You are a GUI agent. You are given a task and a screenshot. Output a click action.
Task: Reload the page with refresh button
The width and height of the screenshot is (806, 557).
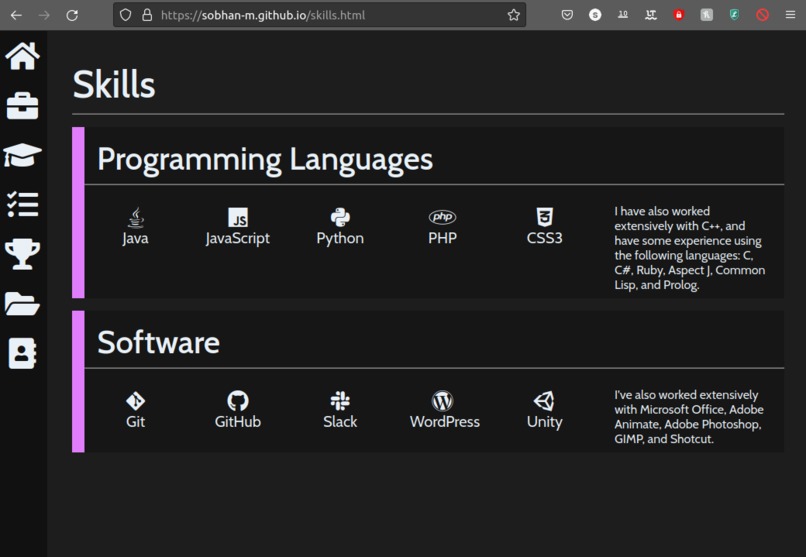(x=72, y=15)
